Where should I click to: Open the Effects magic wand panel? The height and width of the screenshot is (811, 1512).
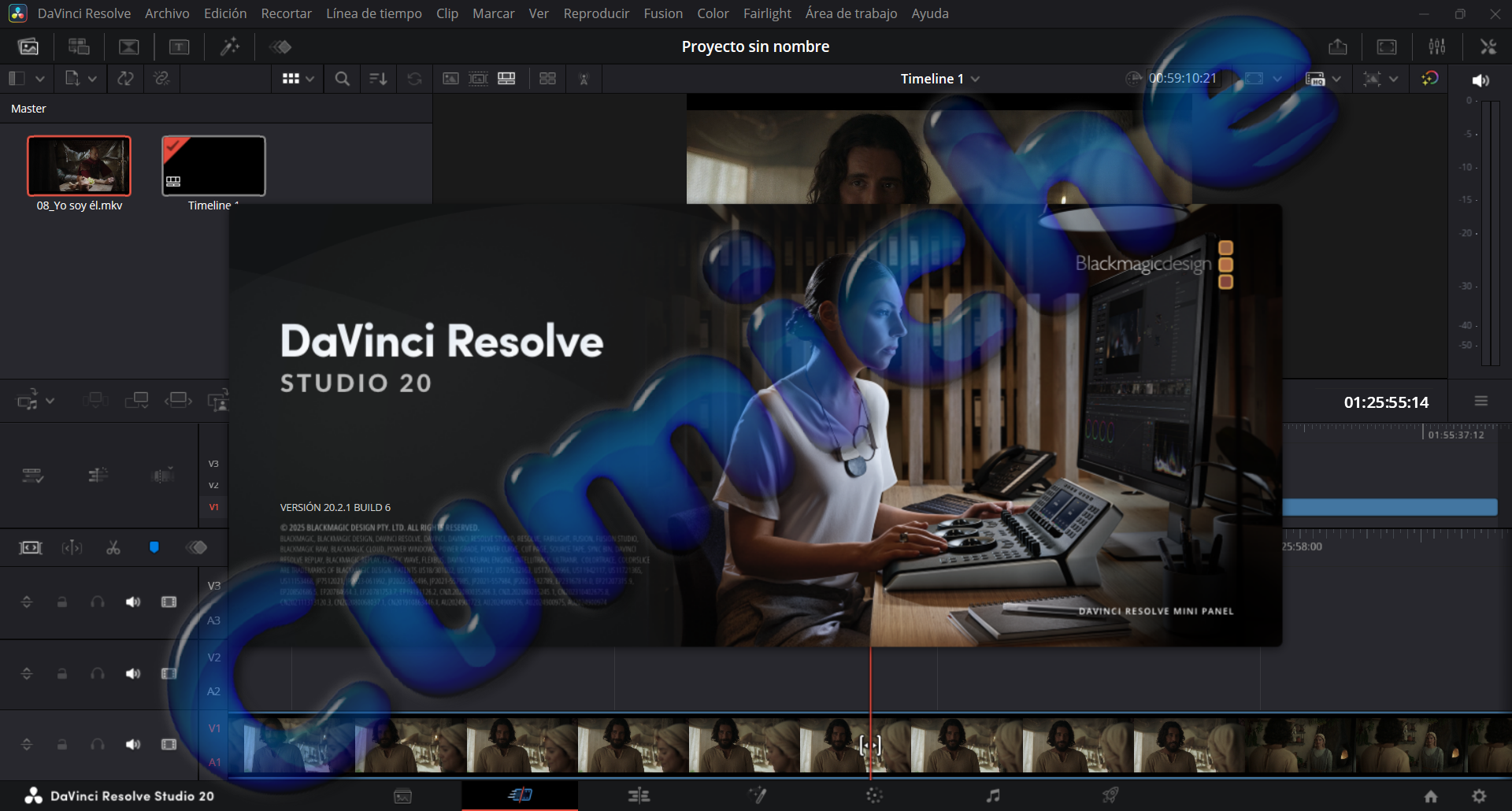(x=230, y=46)
